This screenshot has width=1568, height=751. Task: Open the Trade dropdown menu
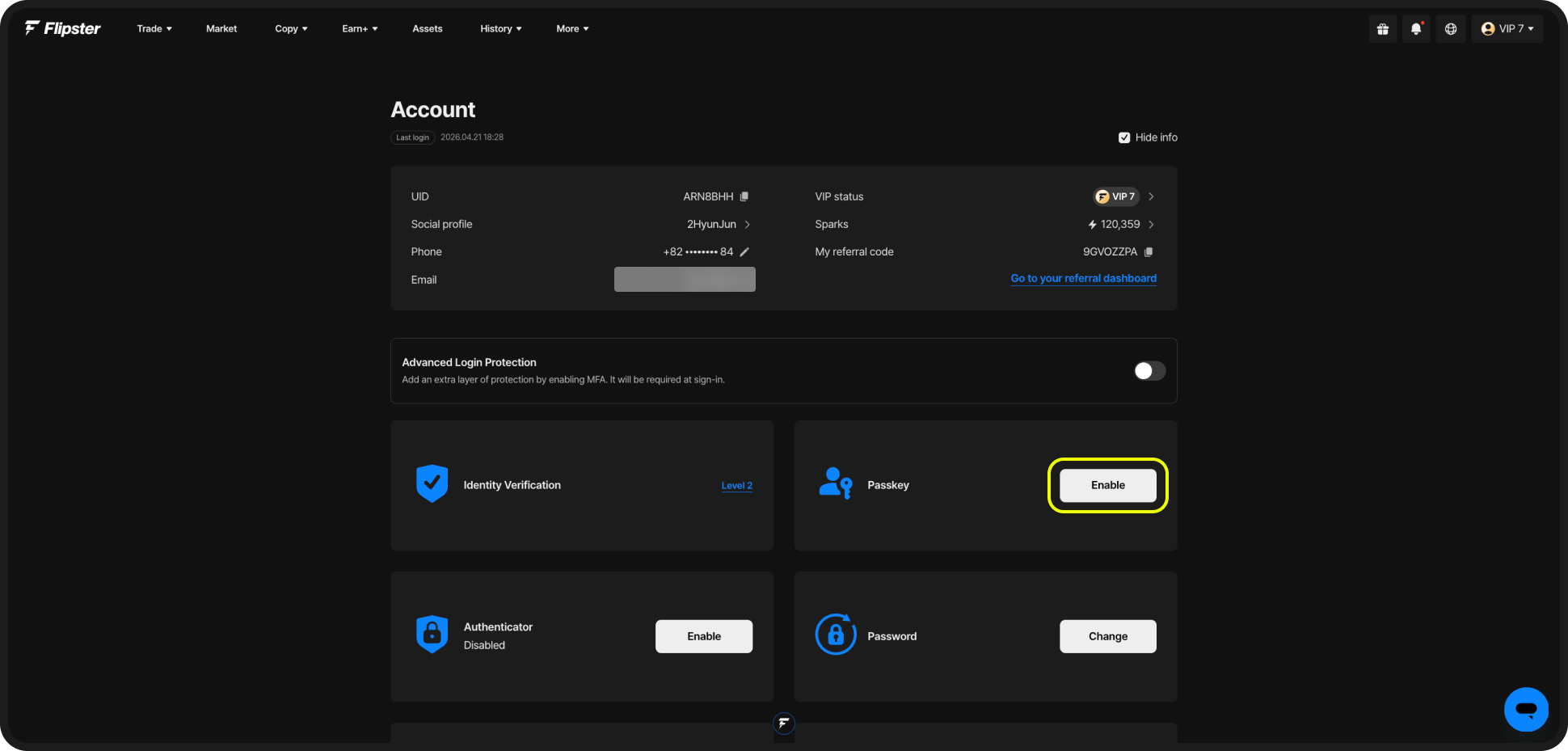pos(154,28)
